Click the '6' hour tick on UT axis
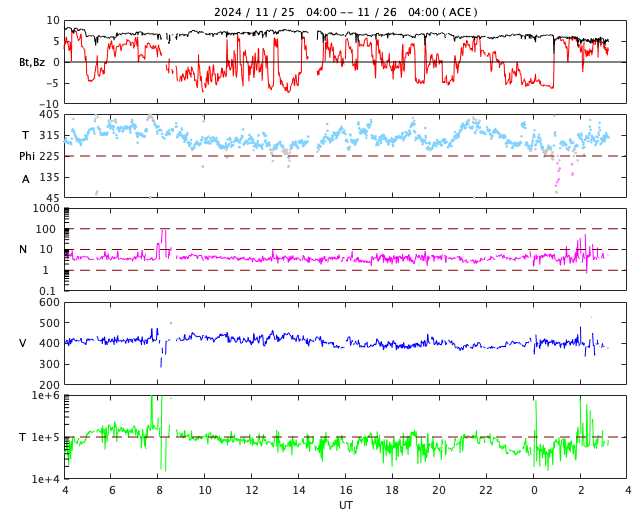 point(112,490)
